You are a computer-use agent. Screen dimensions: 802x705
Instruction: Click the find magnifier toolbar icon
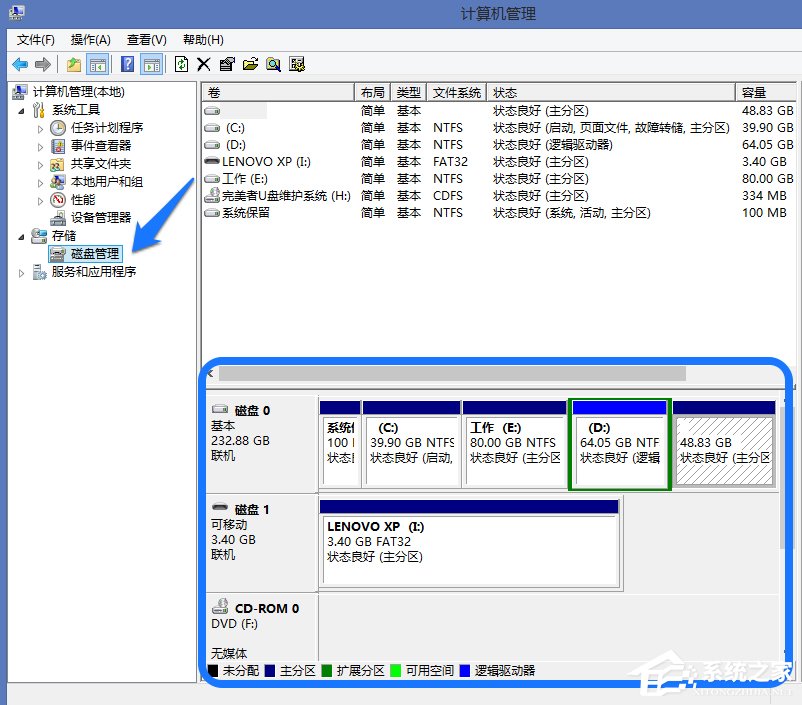(x=273, y=64)
